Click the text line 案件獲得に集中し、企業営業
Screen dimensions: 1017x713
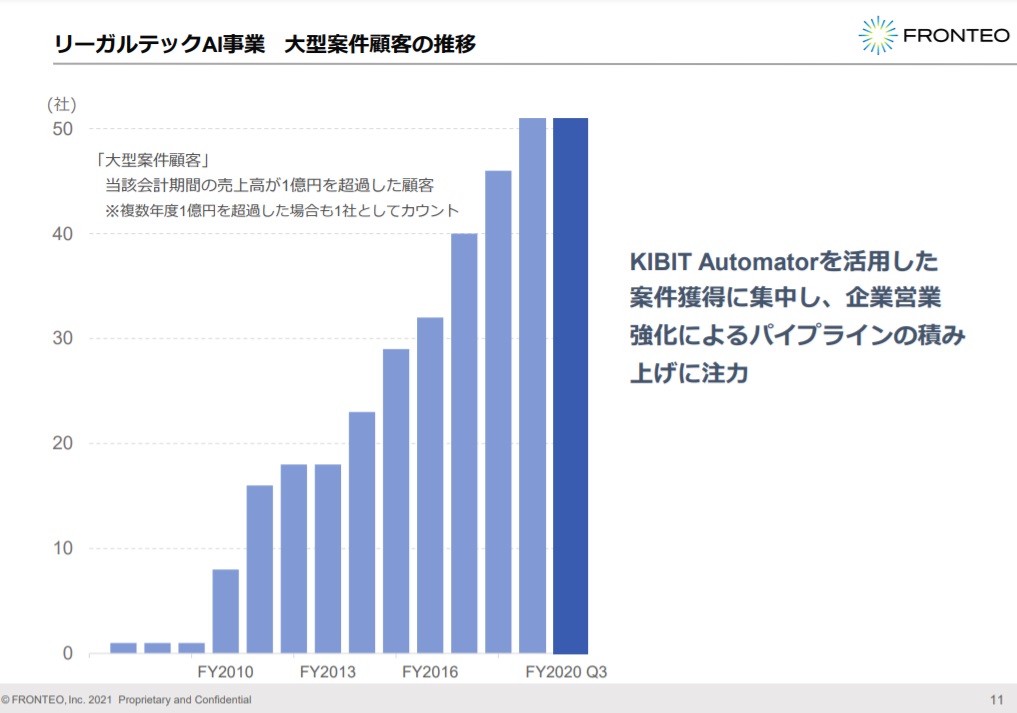click(785, 298)
